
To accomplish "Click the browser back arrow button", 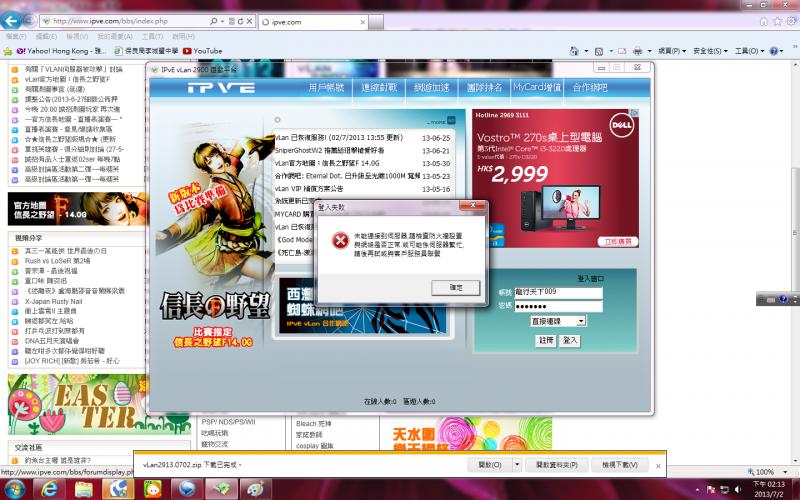I will [11, 21].
